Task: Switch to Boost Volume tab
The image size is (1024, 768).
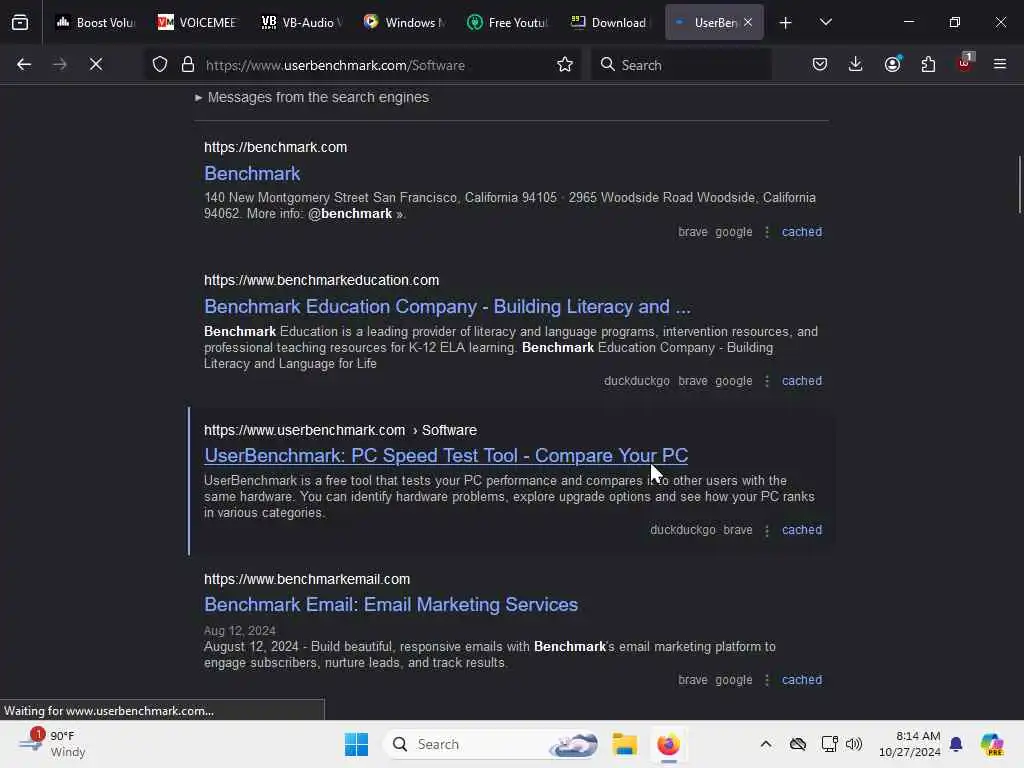Action: pos(95,22)
